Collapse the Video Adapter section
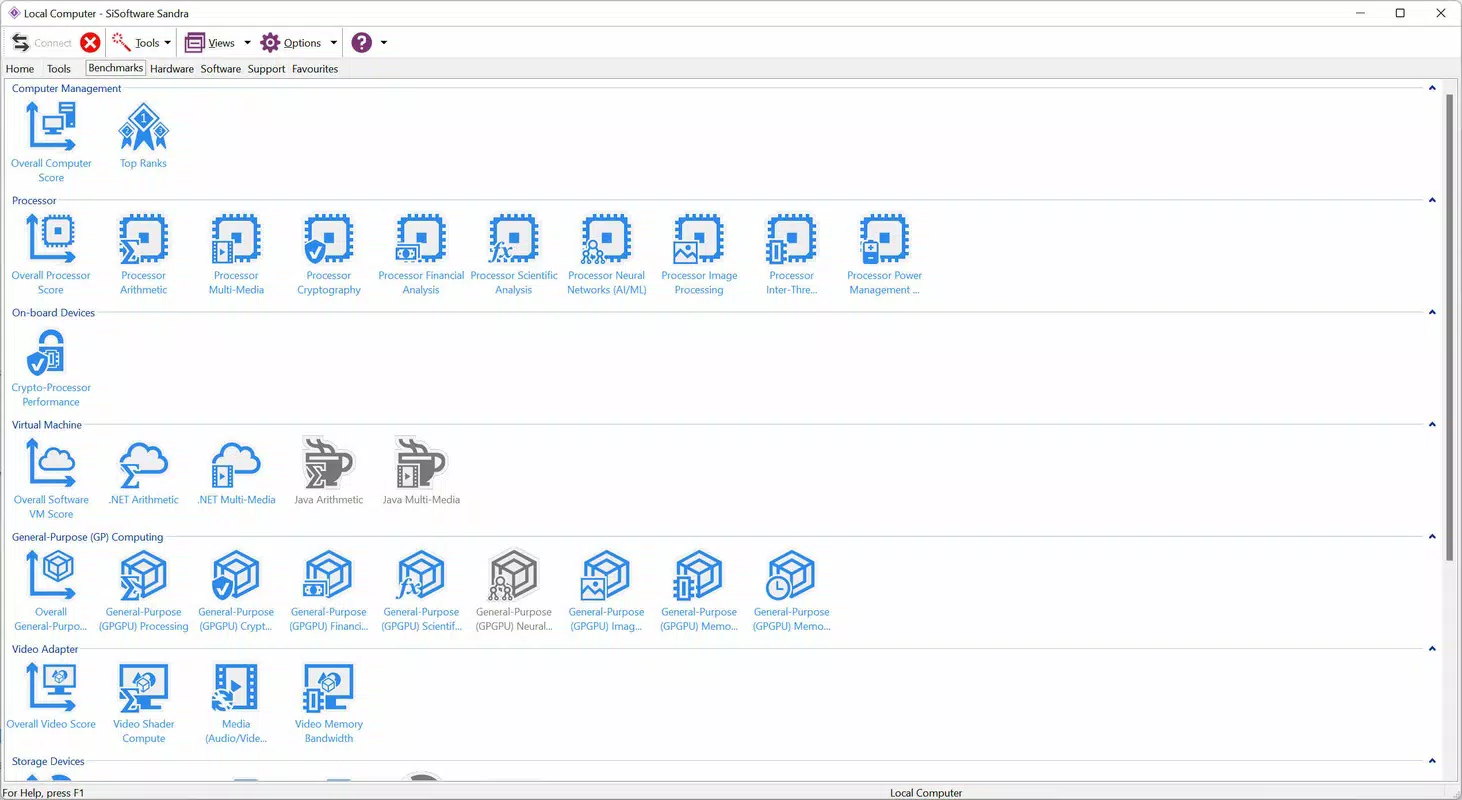Screen dimensions: 1462x800 (x=1432, y=648)
